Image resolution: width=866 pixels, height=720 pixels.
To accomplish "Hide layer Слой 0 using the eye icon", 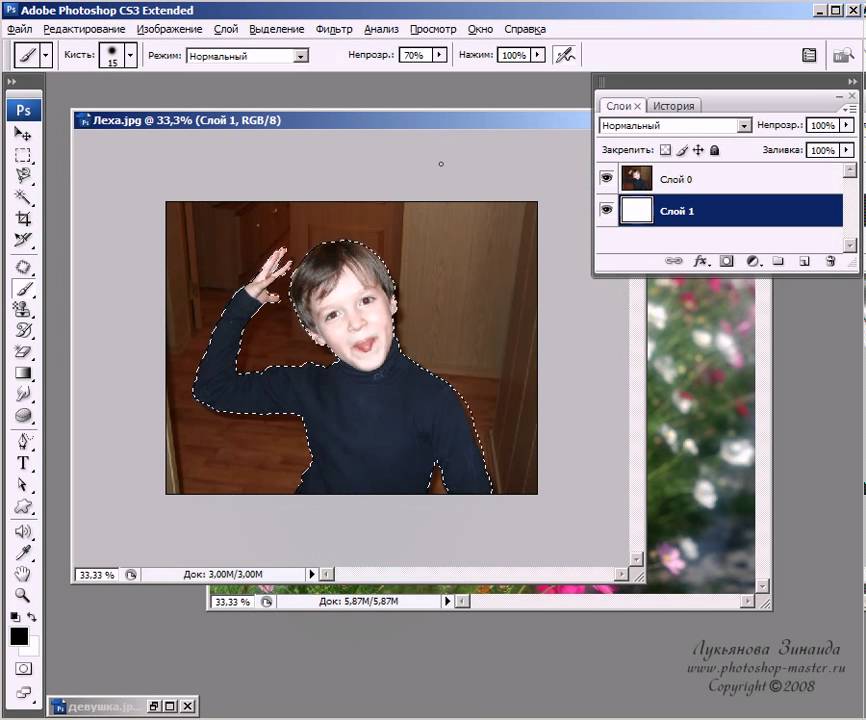I will (x=606, y=179).
